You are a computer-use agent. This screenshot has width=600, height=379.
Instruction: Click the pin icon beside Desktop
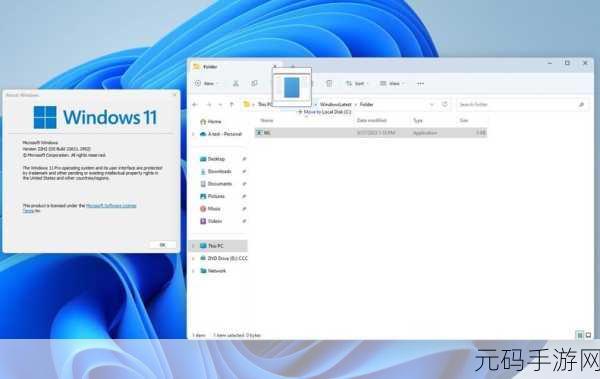[244, 159]
